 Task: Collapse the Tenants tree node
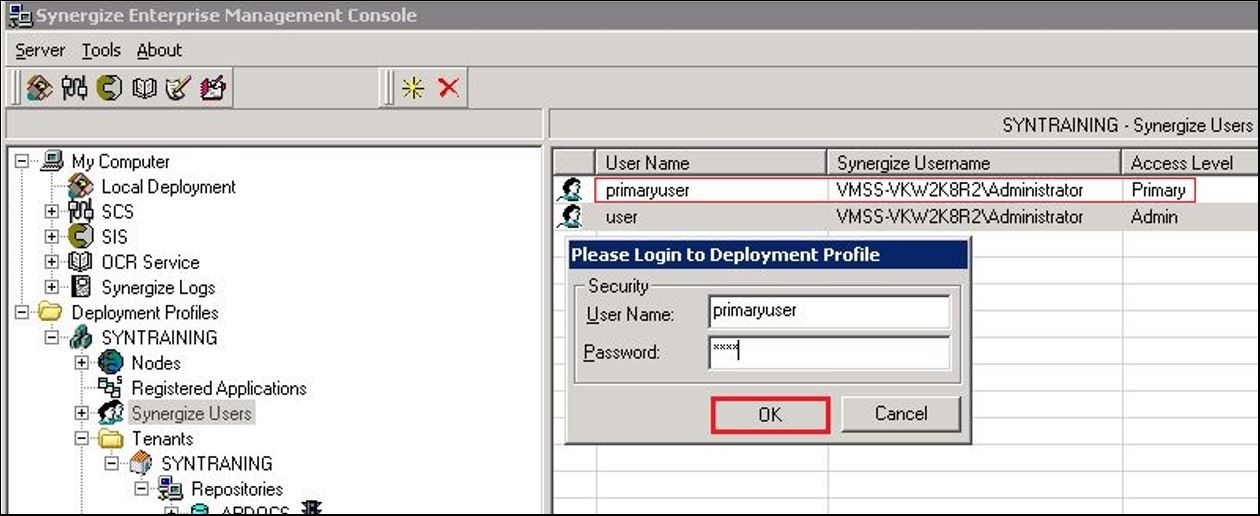[82, 439]
